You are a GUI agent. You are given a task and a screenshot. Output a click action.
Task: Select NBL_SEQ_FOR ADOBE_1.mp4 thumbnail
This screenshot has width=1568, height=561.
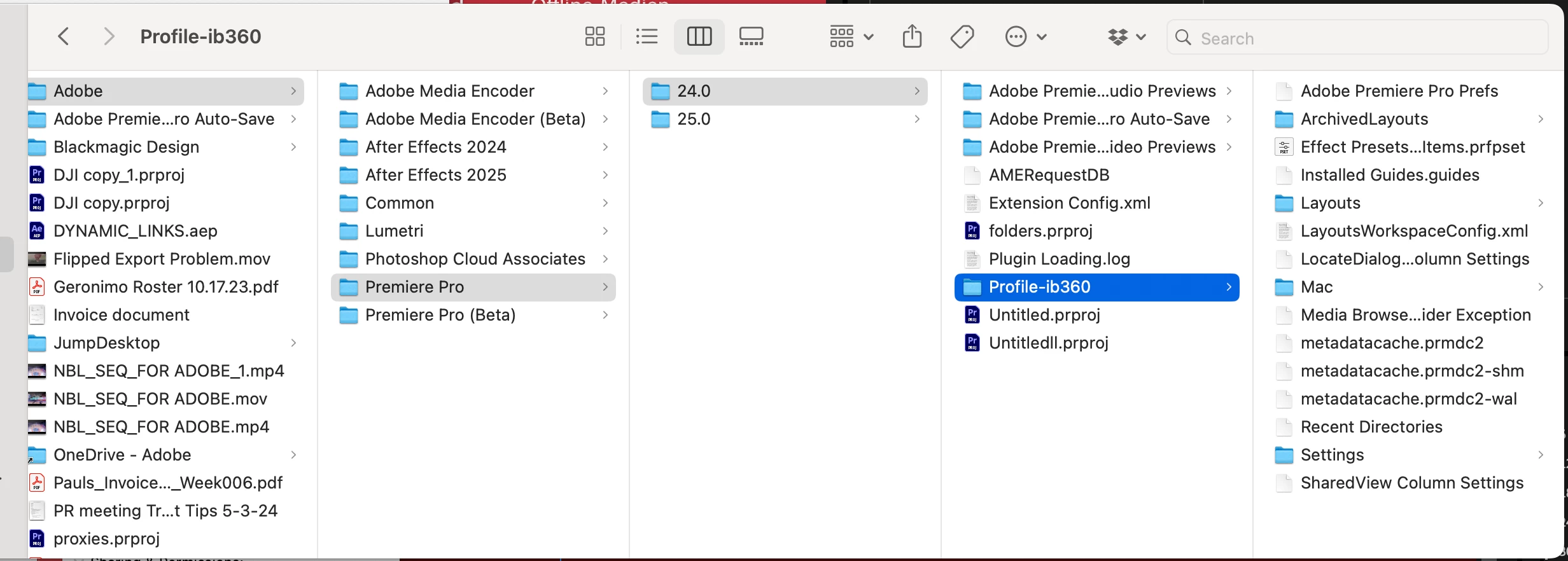coord(37,371)
